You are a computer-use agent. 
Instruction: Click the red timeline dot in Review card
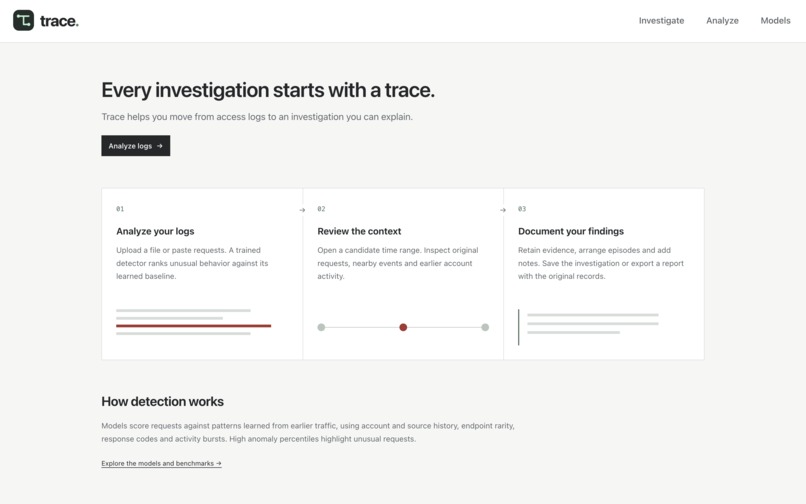pyautogui.click(x=403, y=327)
